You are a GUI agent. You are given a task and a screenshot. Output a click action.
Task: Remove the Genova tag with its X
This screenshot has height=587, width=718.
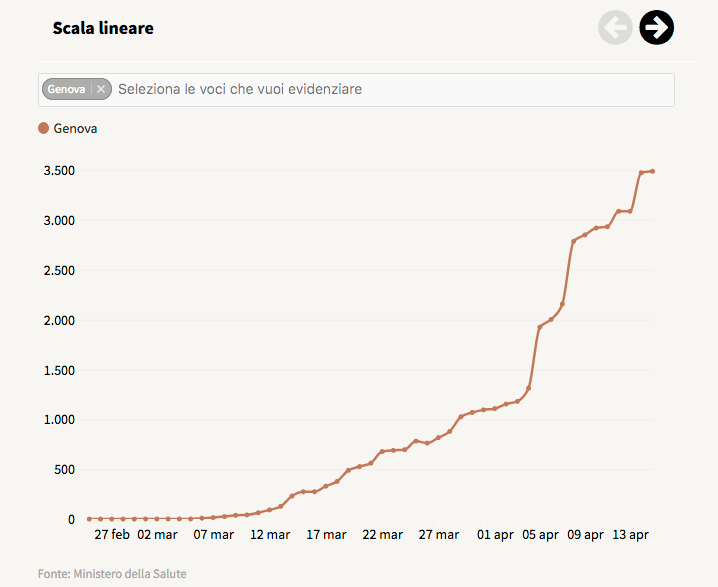click(x=101, y=89)
